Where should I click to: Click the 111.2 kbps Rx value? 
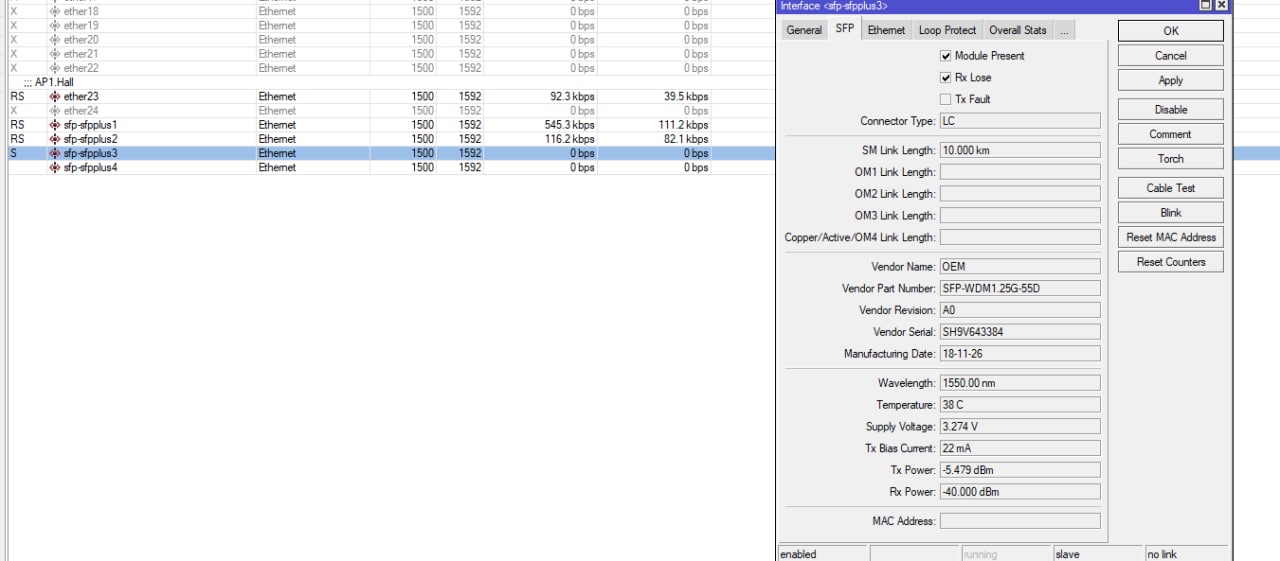684,125
